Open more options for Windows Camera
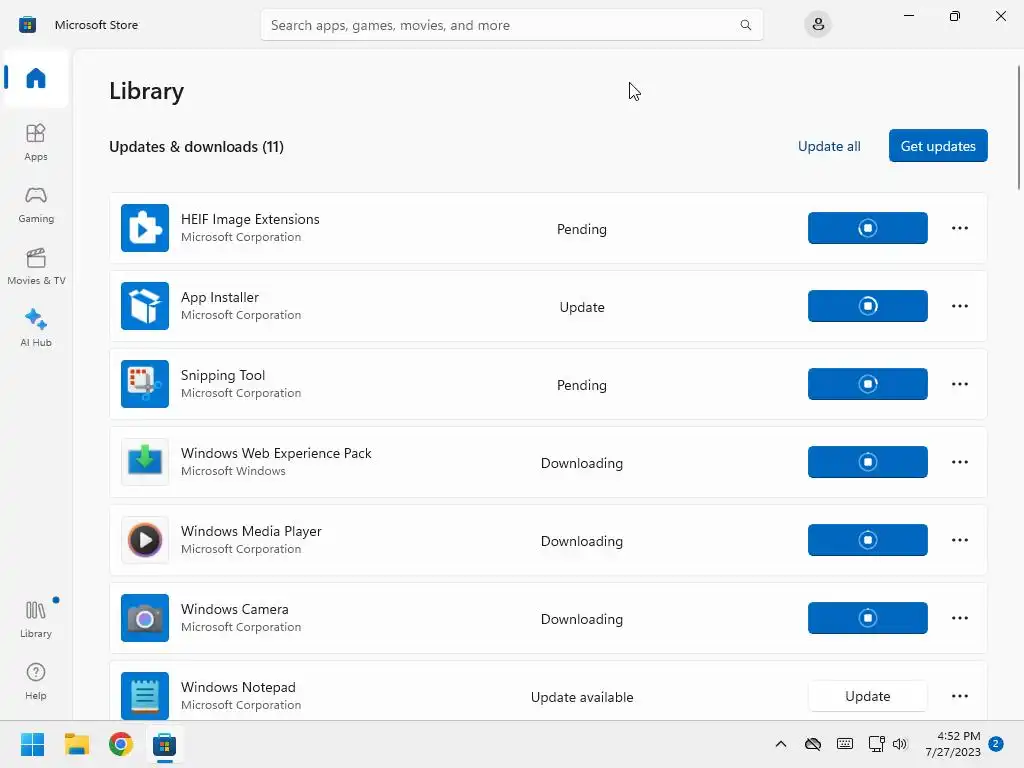Viewport: 1024px width, 768px height. point(959,618)
